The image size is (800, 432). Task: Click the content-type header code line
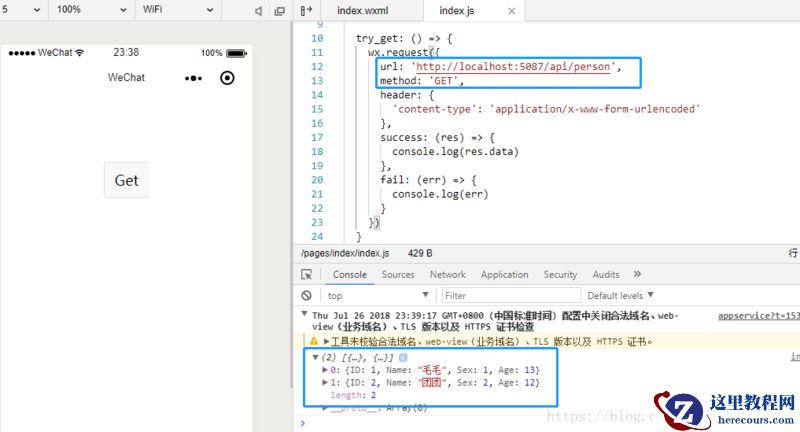[x=546, y=109]
